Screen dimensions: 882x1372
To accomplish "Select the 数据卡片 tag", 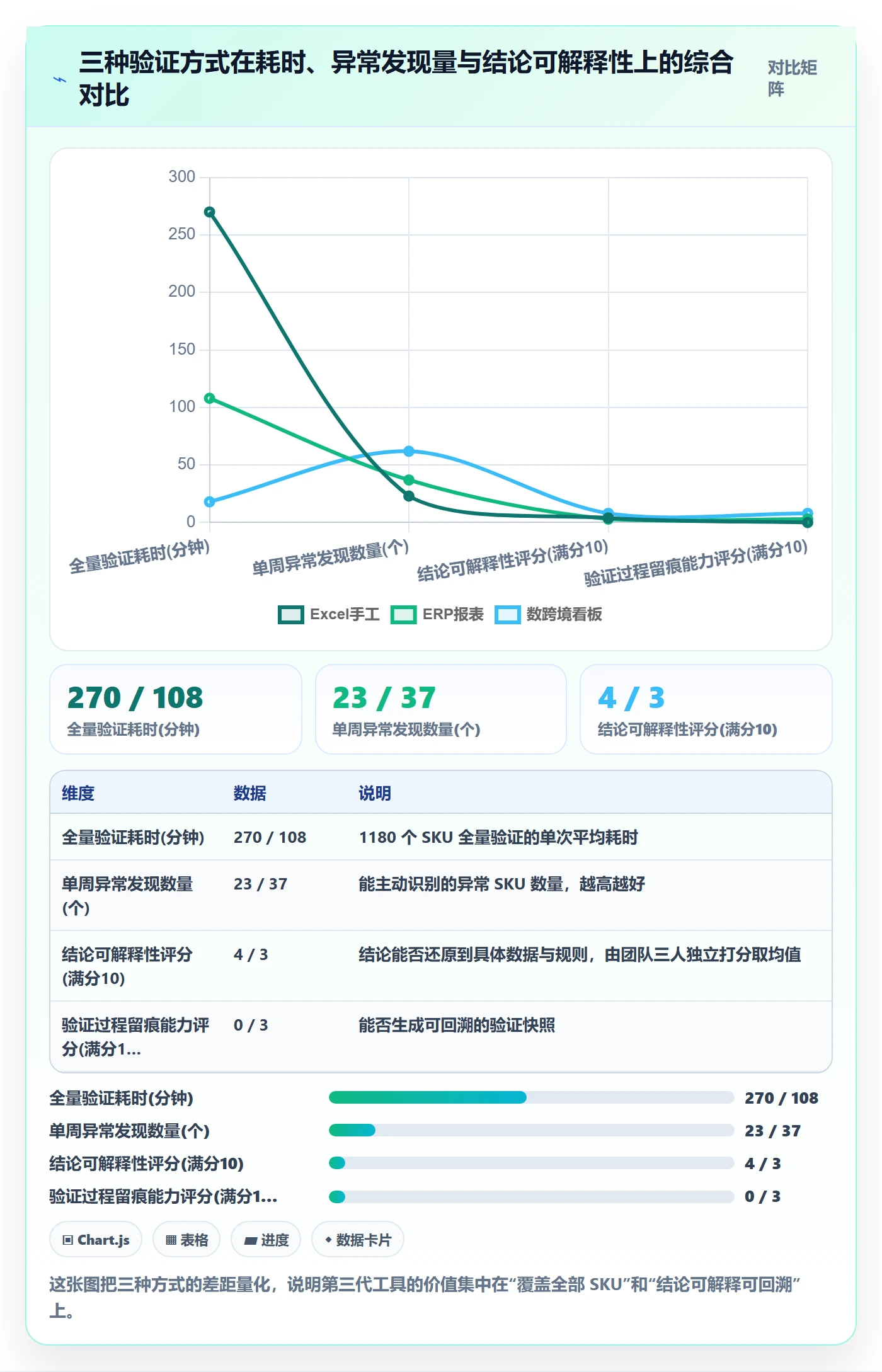I will click(358, 1240).
